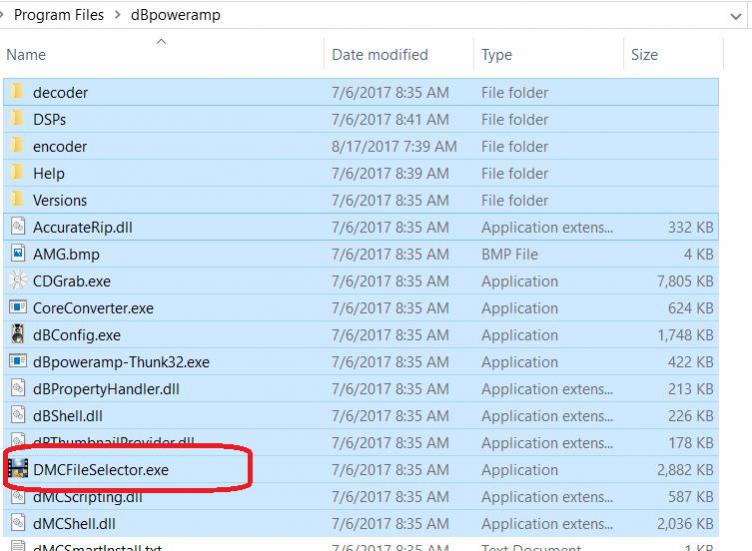
Task: Click the decoder folder icon
Action: [17, 92]
